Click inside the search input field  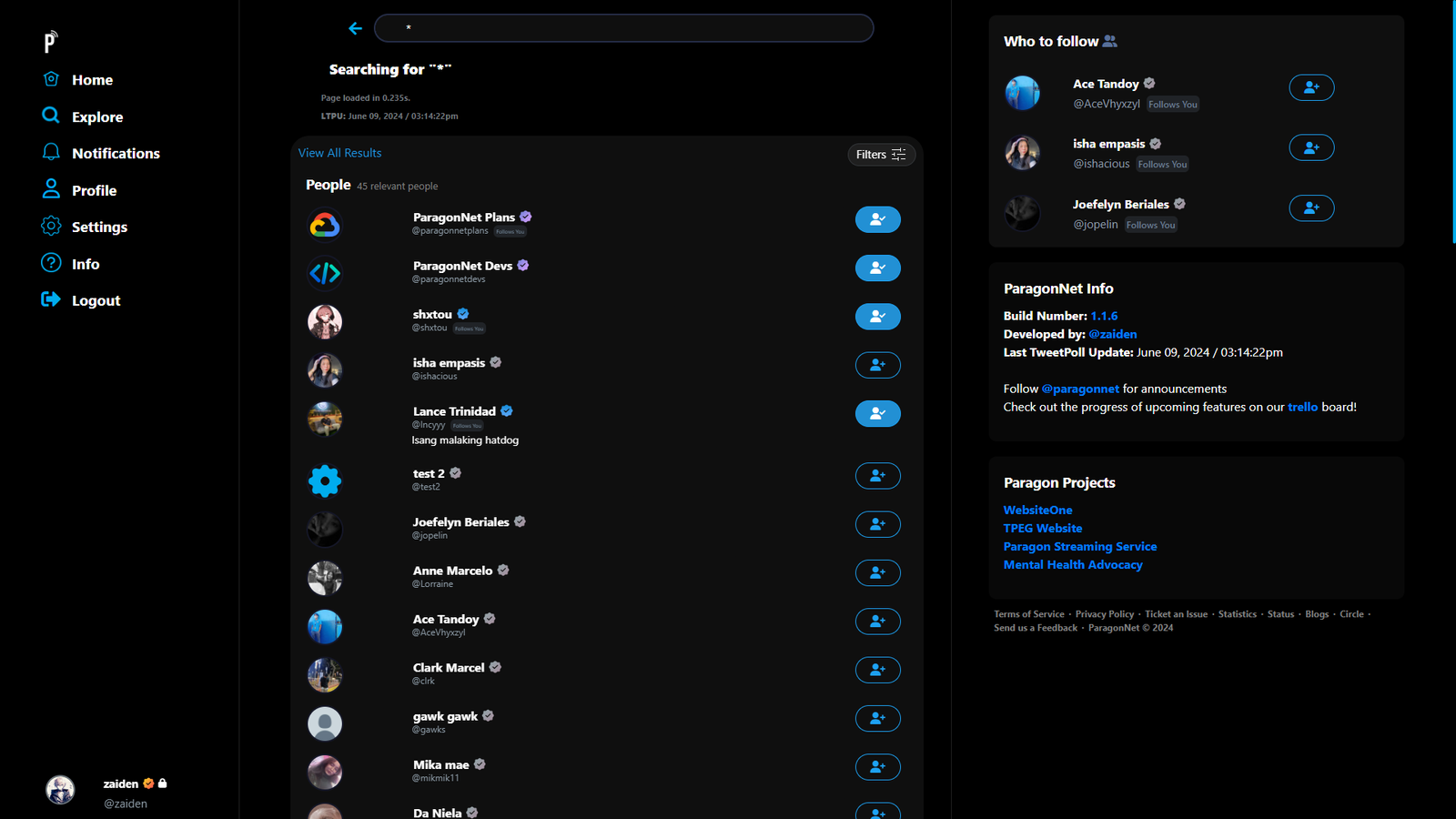point(623,28)
